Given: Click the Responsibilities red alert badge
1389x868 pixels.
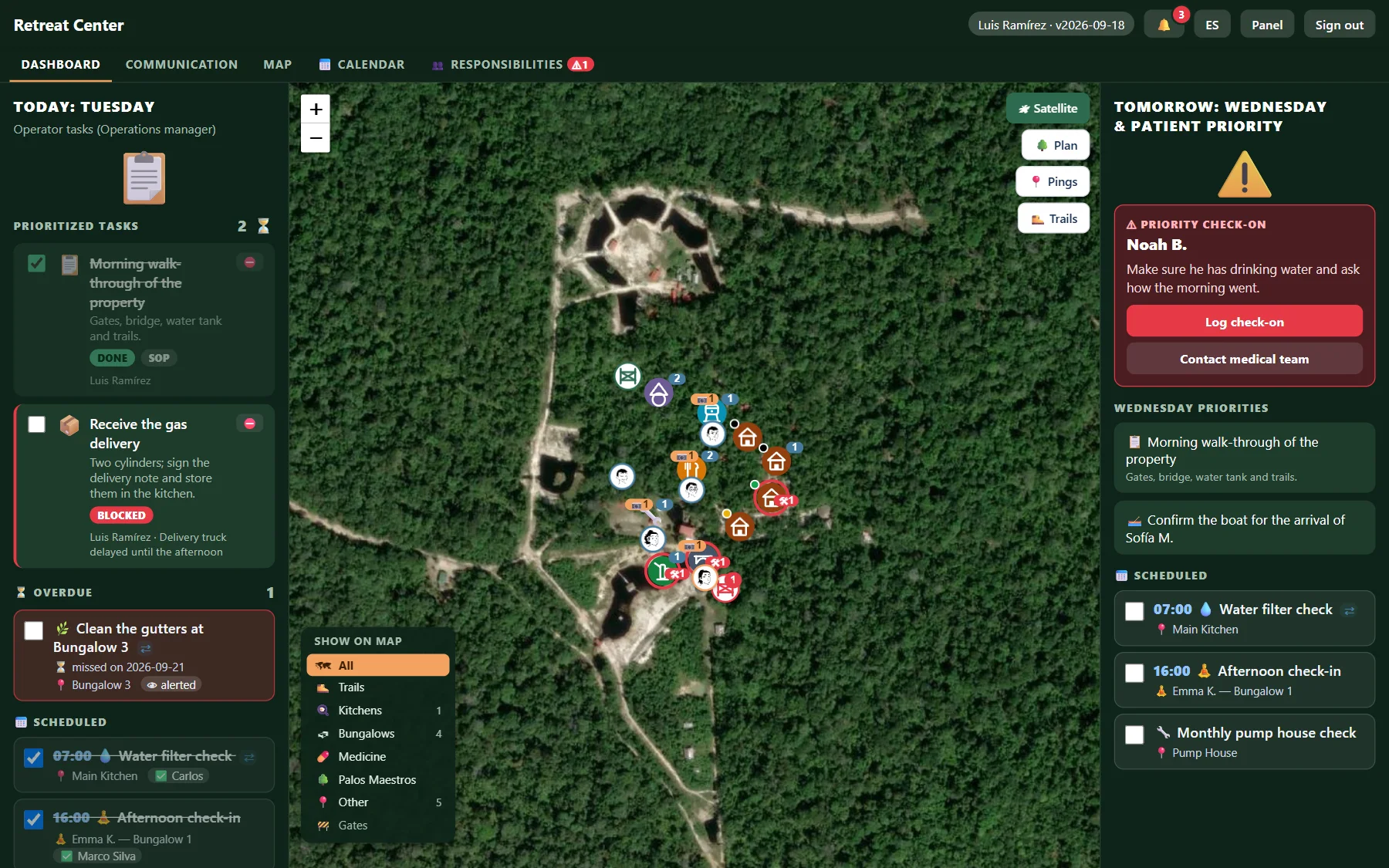Looking at the screenshot, I should coord(580,64).
